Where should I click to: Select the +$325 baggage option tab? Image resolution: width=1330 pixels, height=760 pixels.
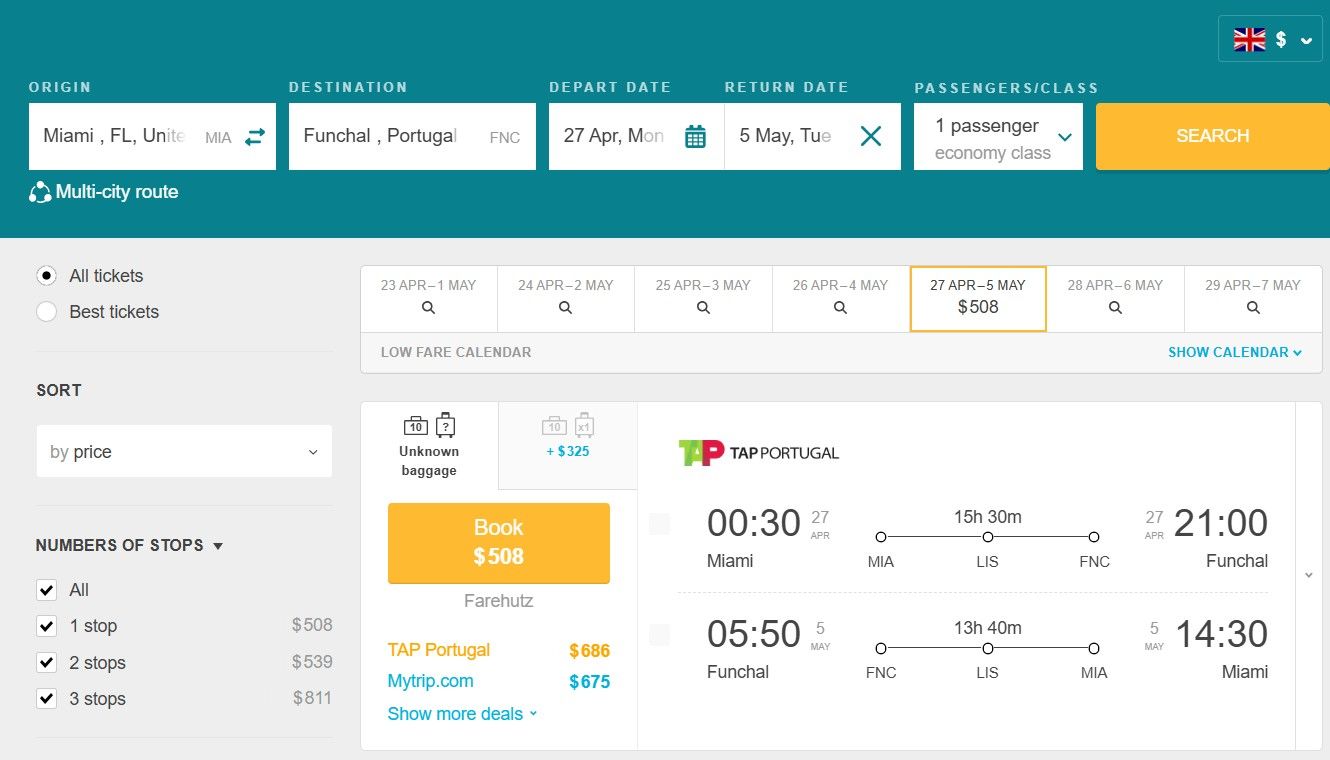[568, 438]
